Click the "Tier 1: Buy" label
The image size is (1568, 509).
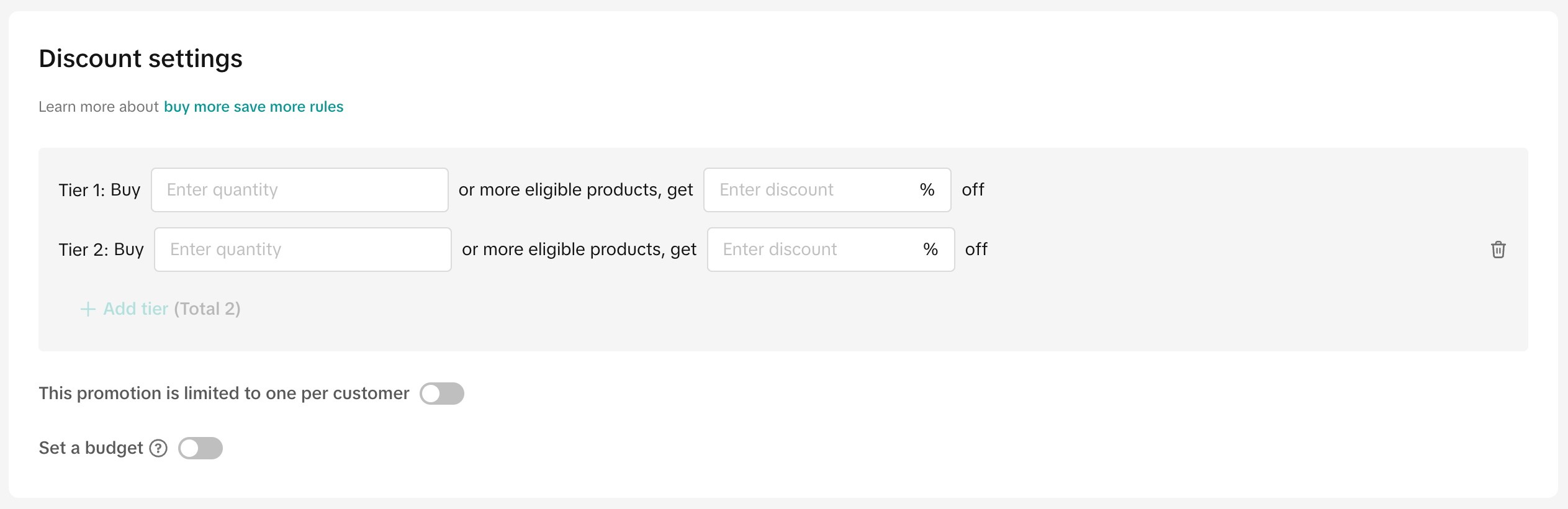coord(99,190)
